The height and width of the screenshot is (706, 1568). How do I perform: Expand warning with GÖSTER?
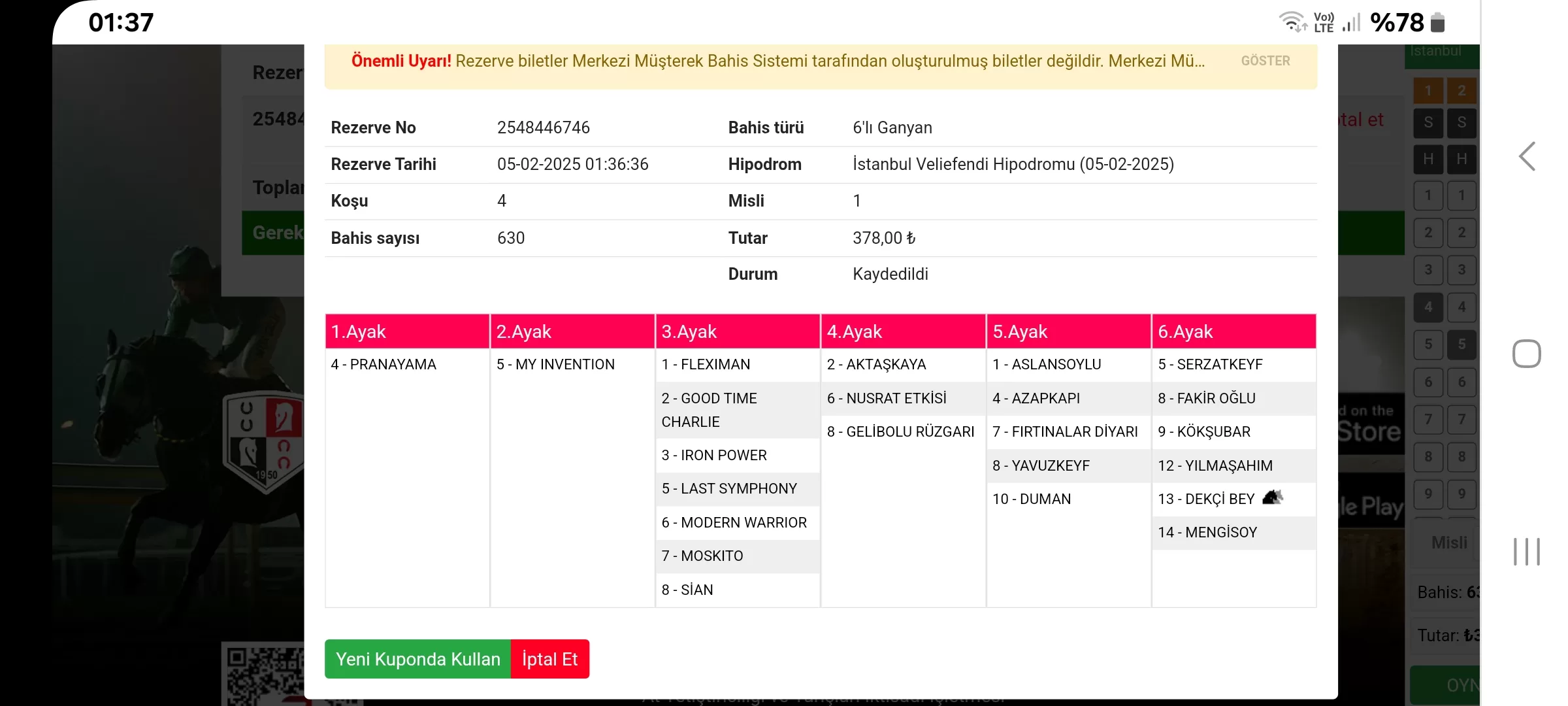point(1265,61)
